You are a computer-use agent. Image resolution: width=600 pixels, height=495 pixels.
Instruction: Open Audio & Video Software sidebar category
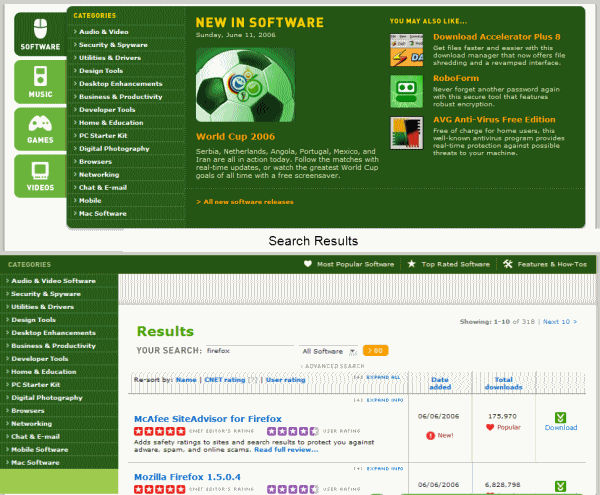click(x=53, y=281)
